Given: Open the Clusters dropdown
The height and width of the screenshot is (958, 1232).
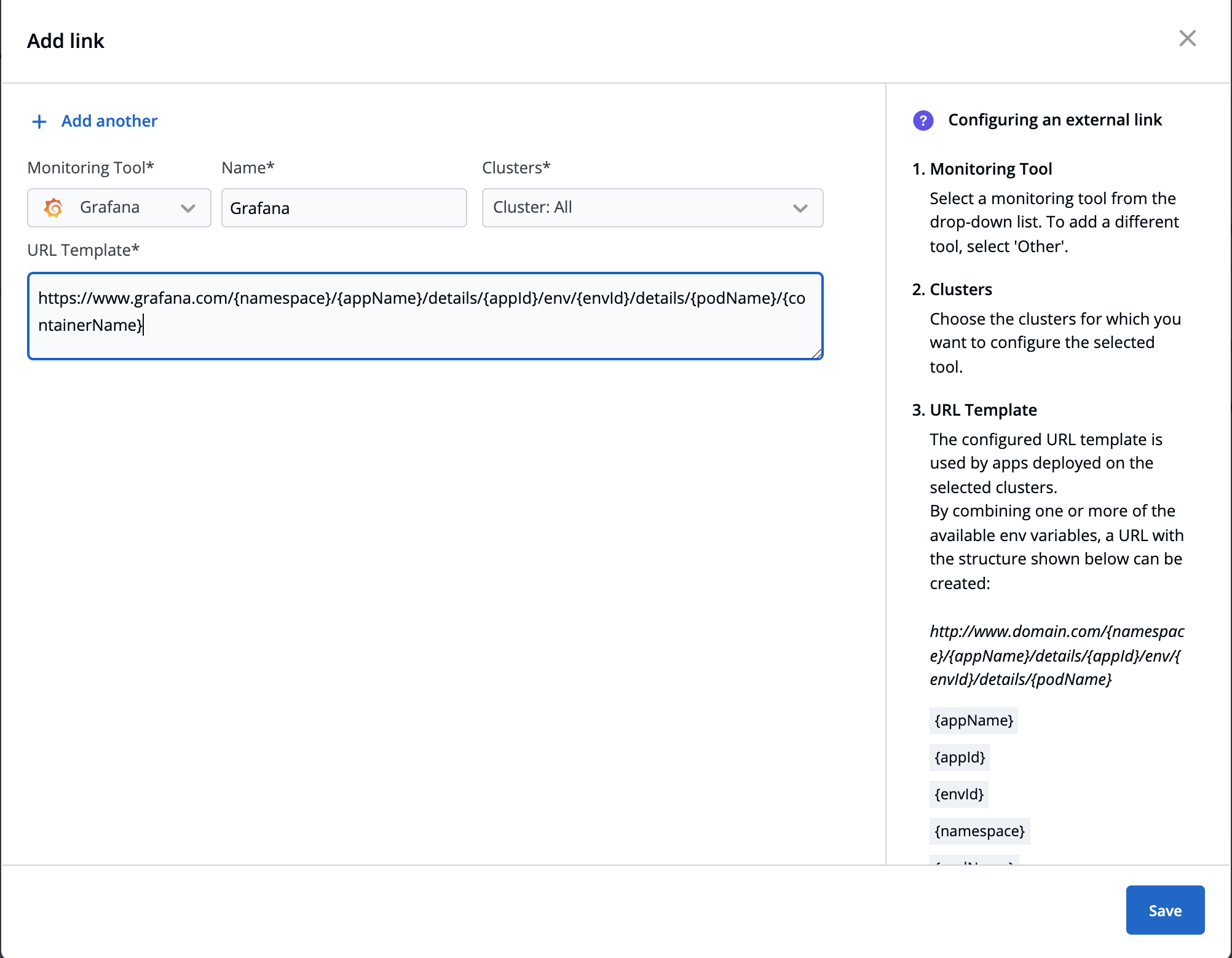Looking at the screenshot, I should click(x=652, y=207).
